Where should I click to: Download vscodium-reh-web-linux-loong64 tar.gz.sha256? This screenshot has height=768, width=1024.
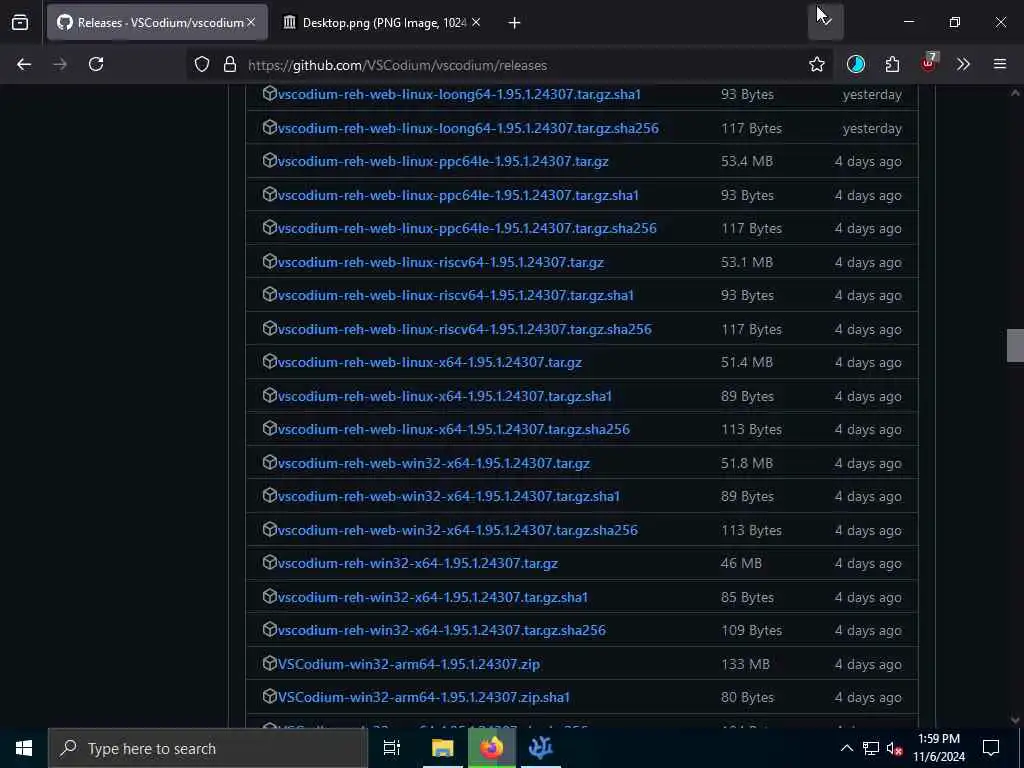point(468,128)
